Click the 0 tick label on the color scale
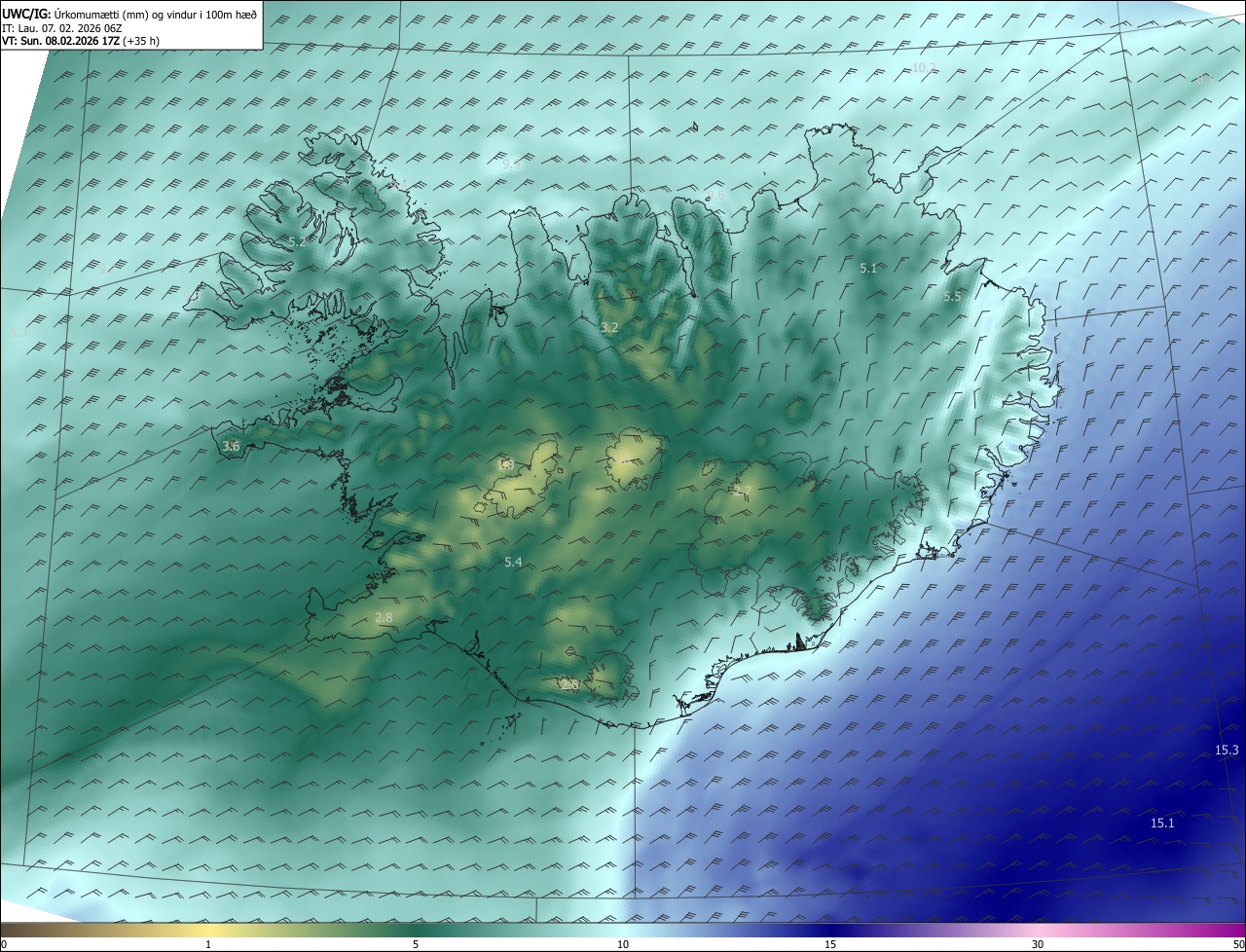This screenshot has width=1246, height=952. [4, 944]
